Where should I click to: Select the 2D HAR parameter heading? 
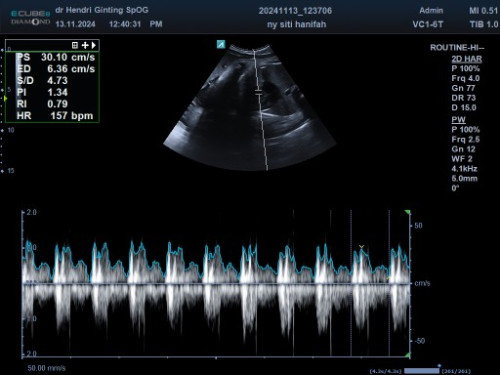pos(467,59)
